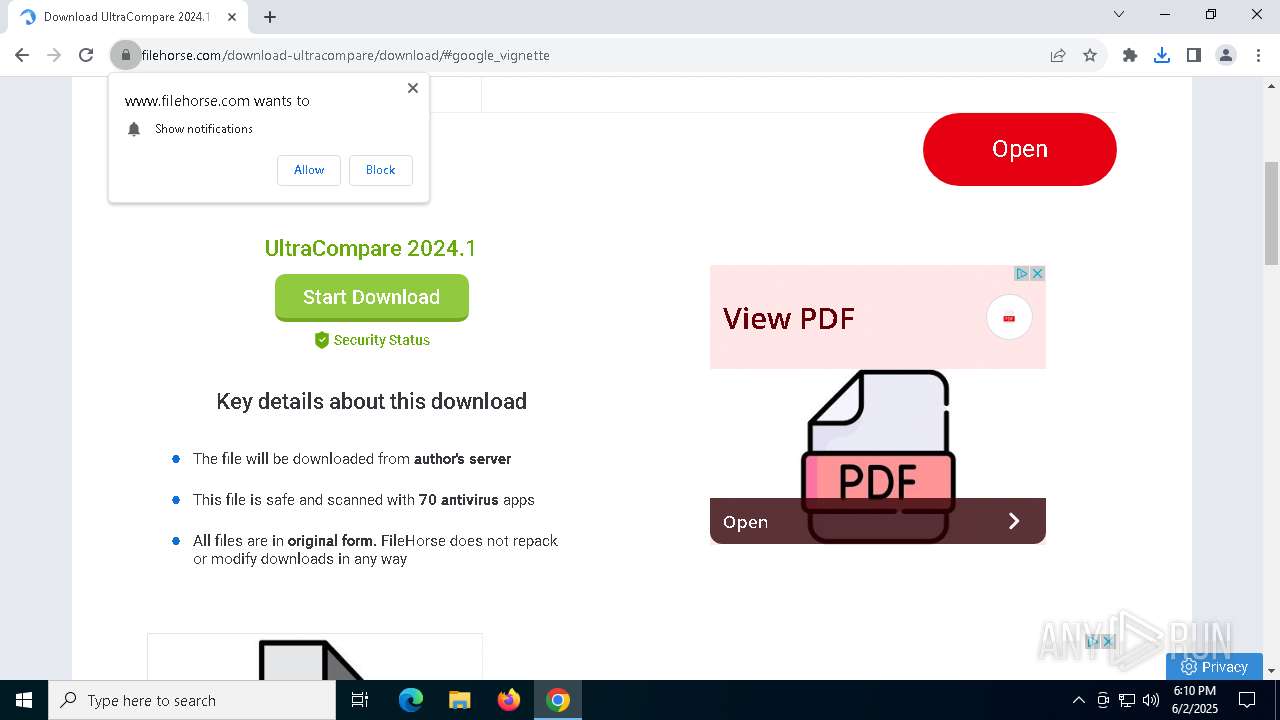Show hidden system tray icons
Image resolution: width=1280 pixels, height=720 pixels.
tap(1078, 700)
